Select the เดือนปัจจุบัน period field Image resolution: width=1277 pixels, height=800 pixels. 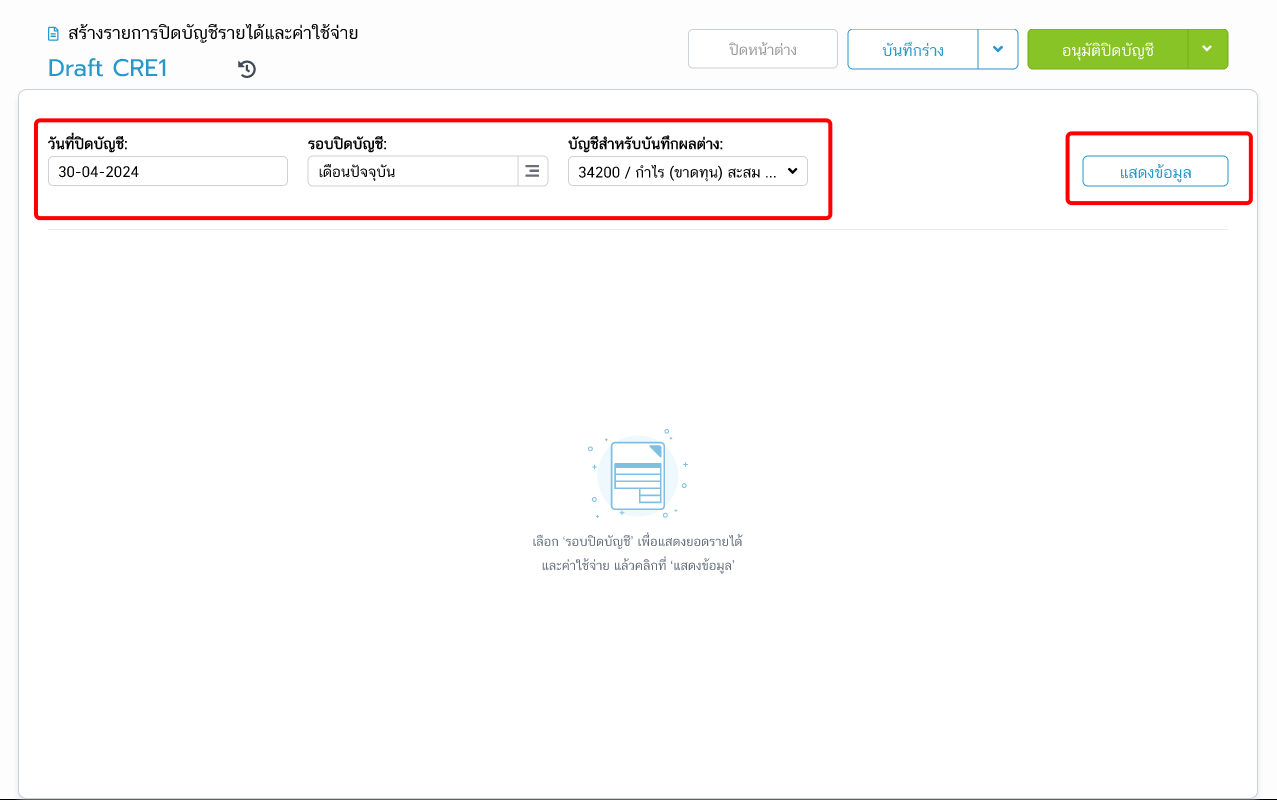click(x=412, y=171)
